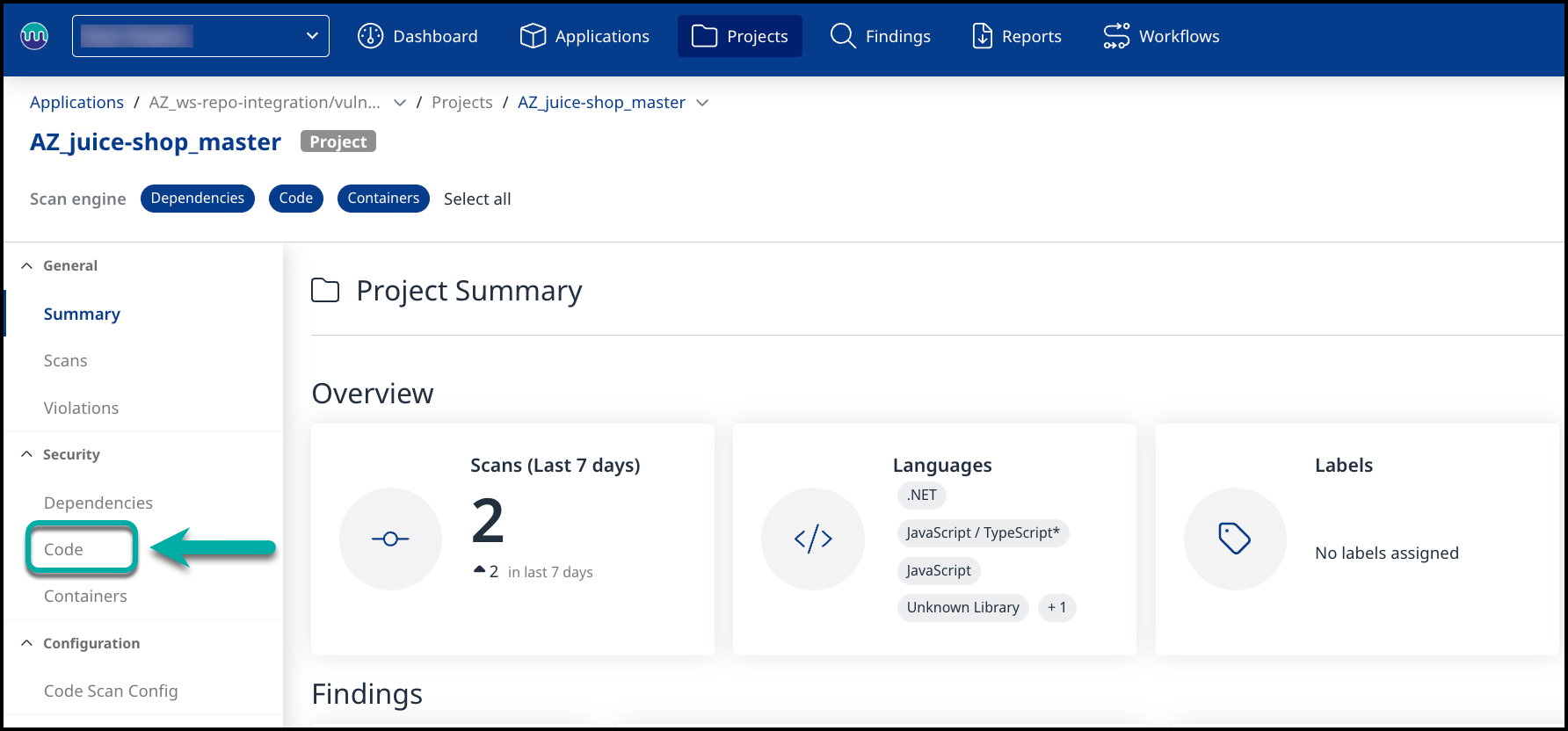Open Containers under Security
The width and height of the screenshot is (1568, 731).
85,597
